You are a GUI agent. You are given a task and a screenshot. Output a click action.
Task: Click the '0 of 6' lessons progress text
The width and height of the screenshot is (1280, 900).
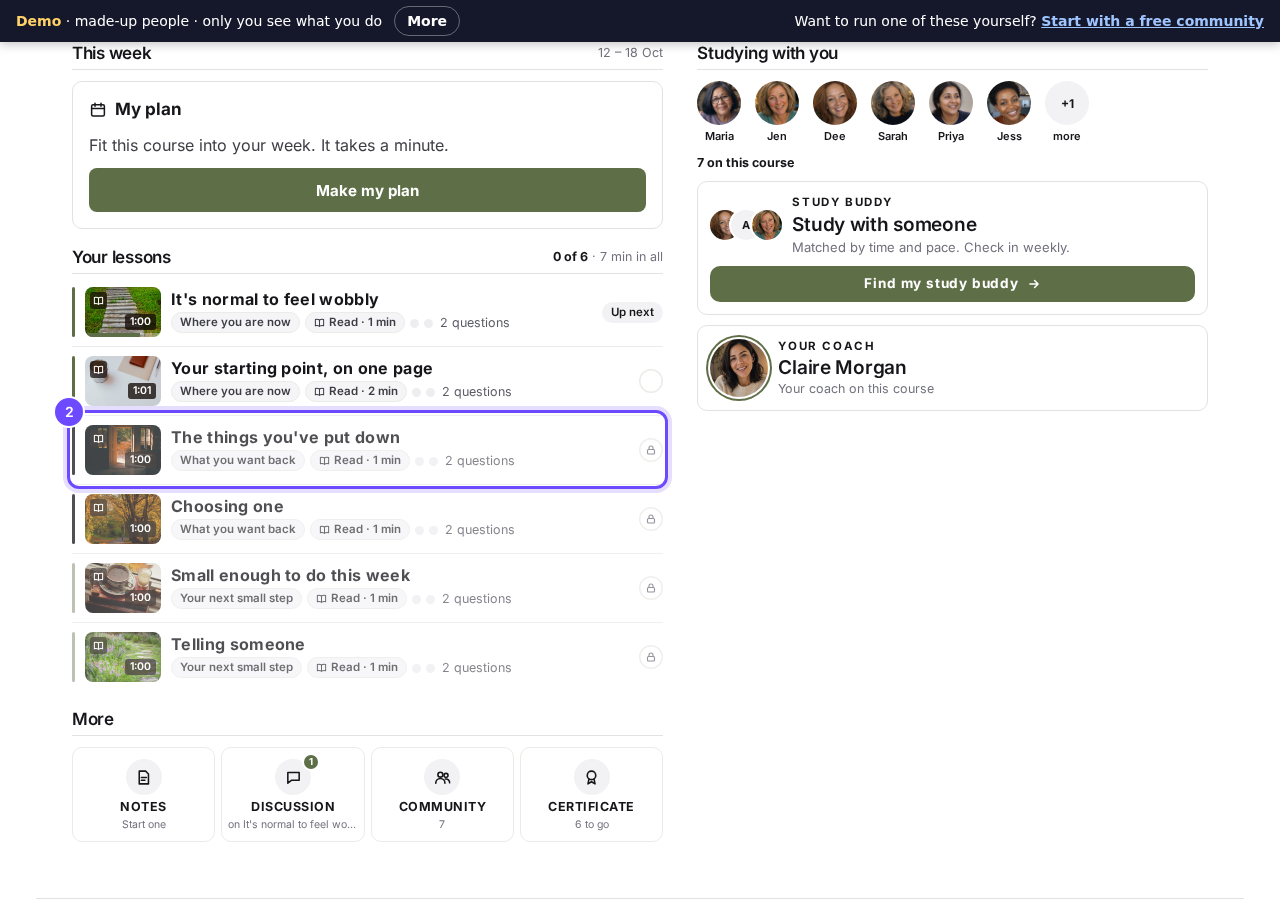[570, 257]
